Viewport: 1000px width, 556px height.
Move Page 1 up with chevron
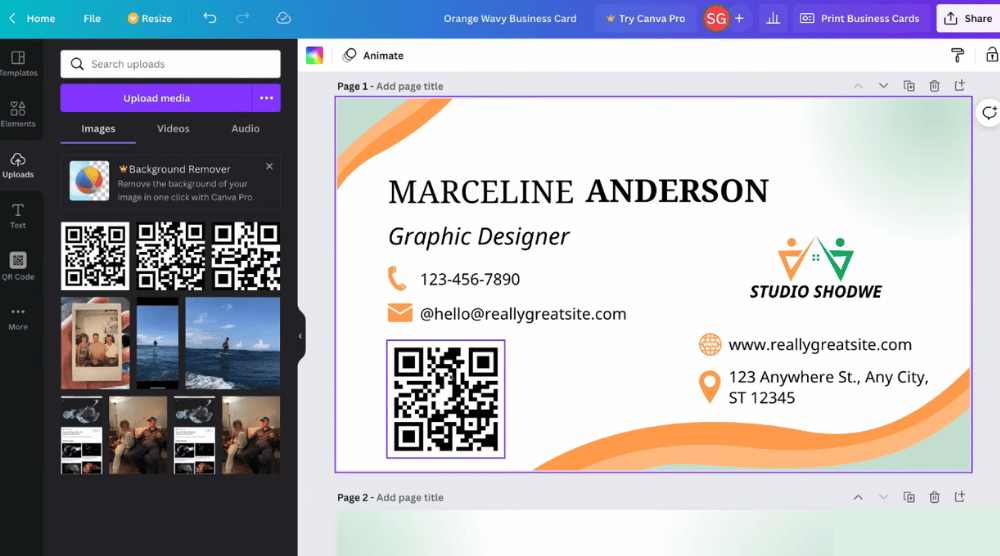click(858, 86)
